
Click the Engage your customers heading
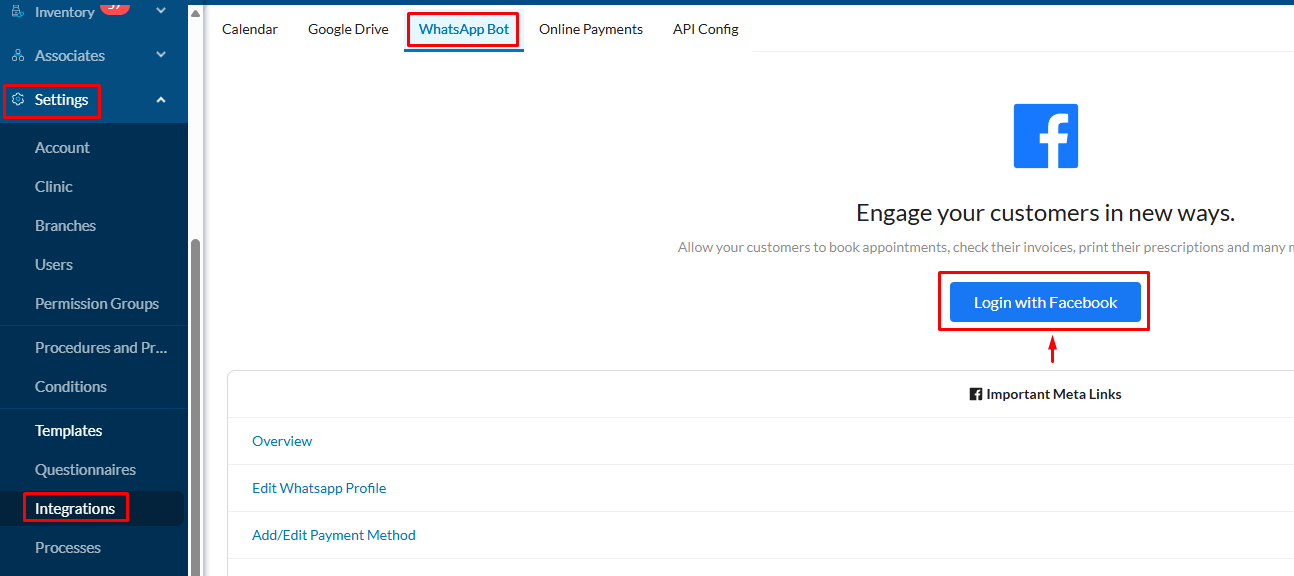(x=1046, y=213)
